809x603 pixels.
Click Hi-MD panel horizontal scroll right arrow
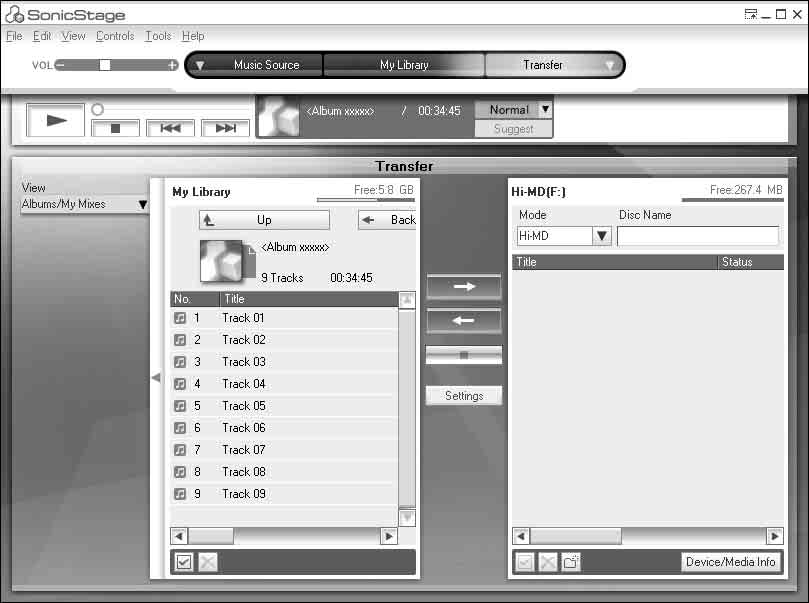(x=774, y=536)
